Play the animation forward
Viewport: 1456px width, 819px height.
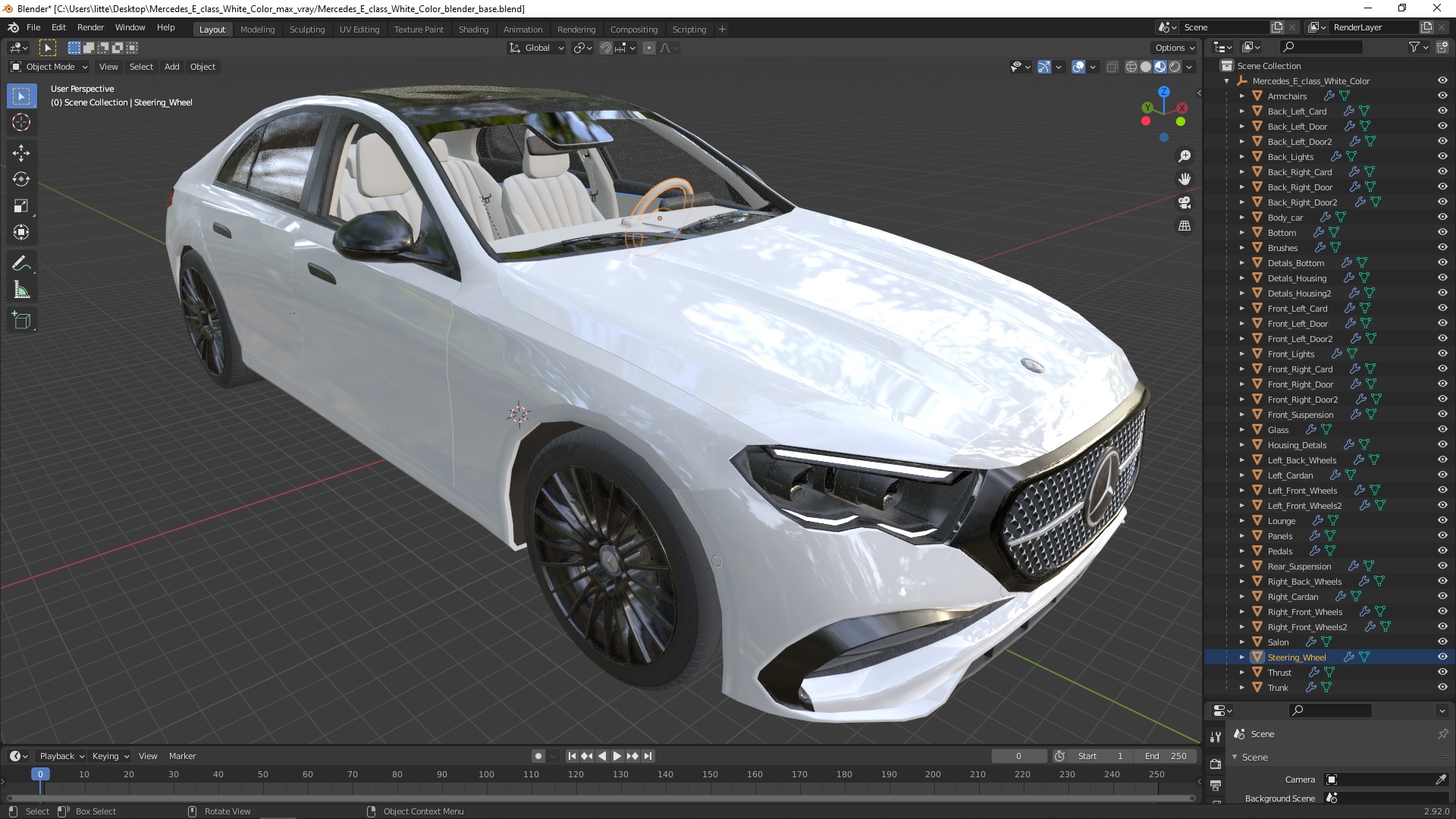point(617,756)
